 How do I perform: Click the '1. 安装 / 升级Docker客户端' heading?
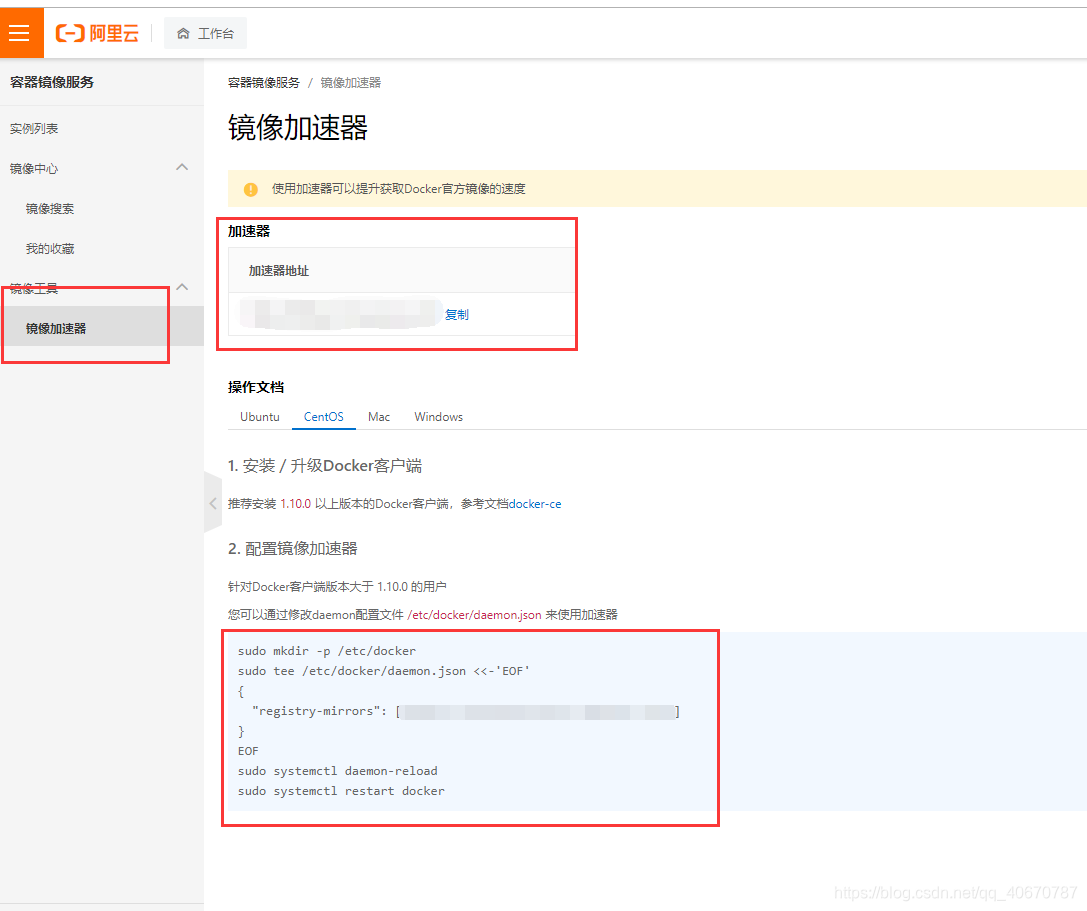click(325, 466)
